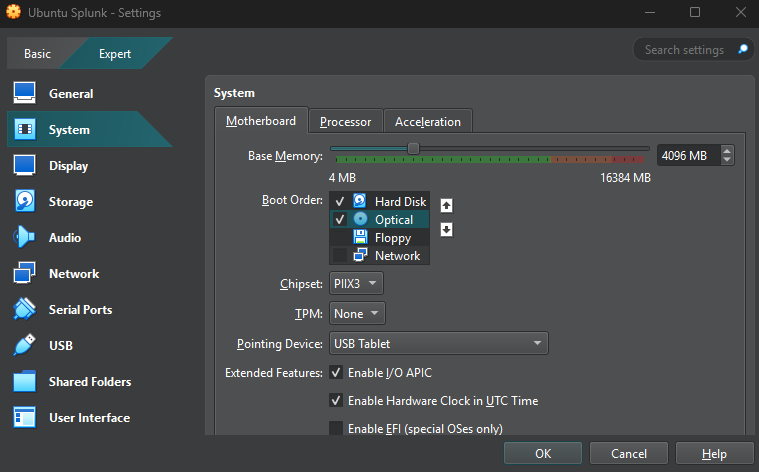Click the Storage disk icon
Viewport: 759px width, 472px height.
pos(24,201)
